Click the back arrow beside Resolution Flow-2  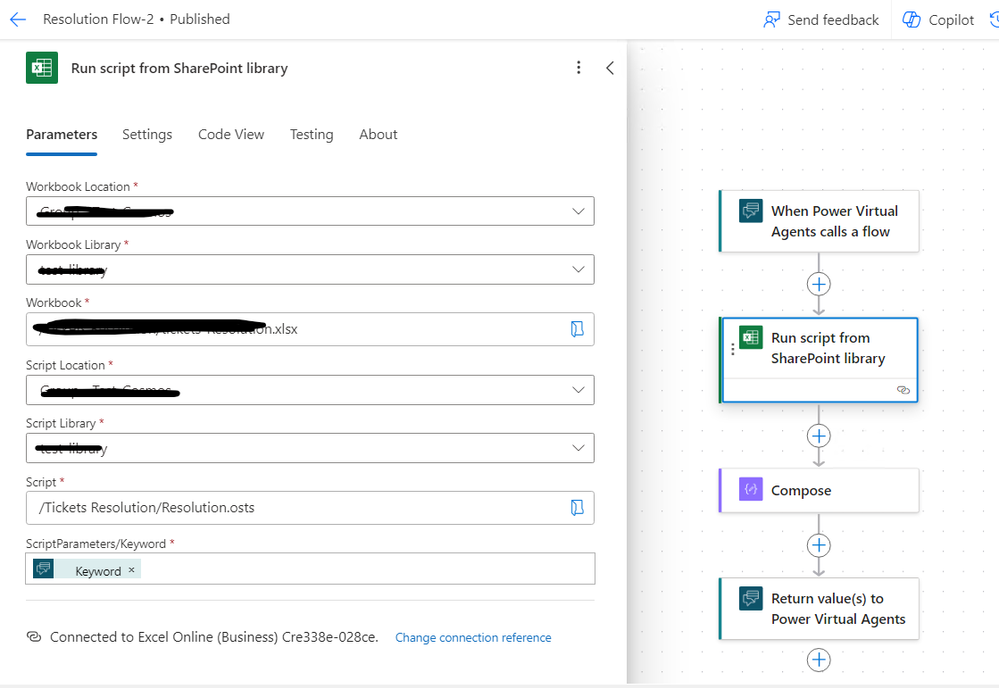coord(18,19)
